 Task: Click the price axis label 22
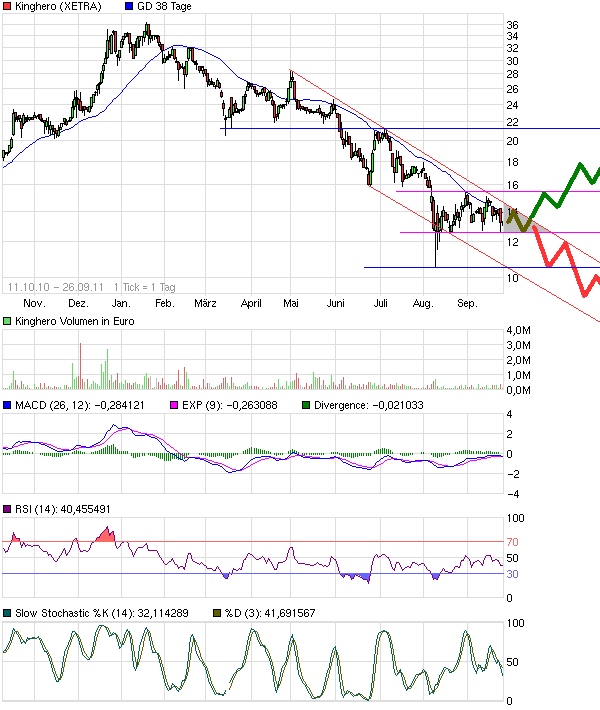point(512,122)
